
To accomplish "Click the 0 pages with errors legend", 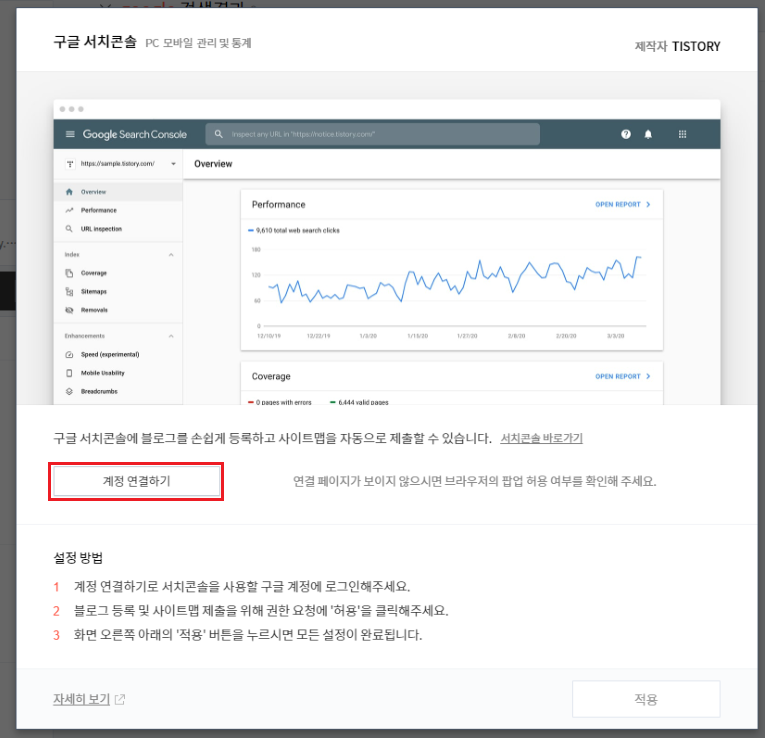I will point(280,402).
